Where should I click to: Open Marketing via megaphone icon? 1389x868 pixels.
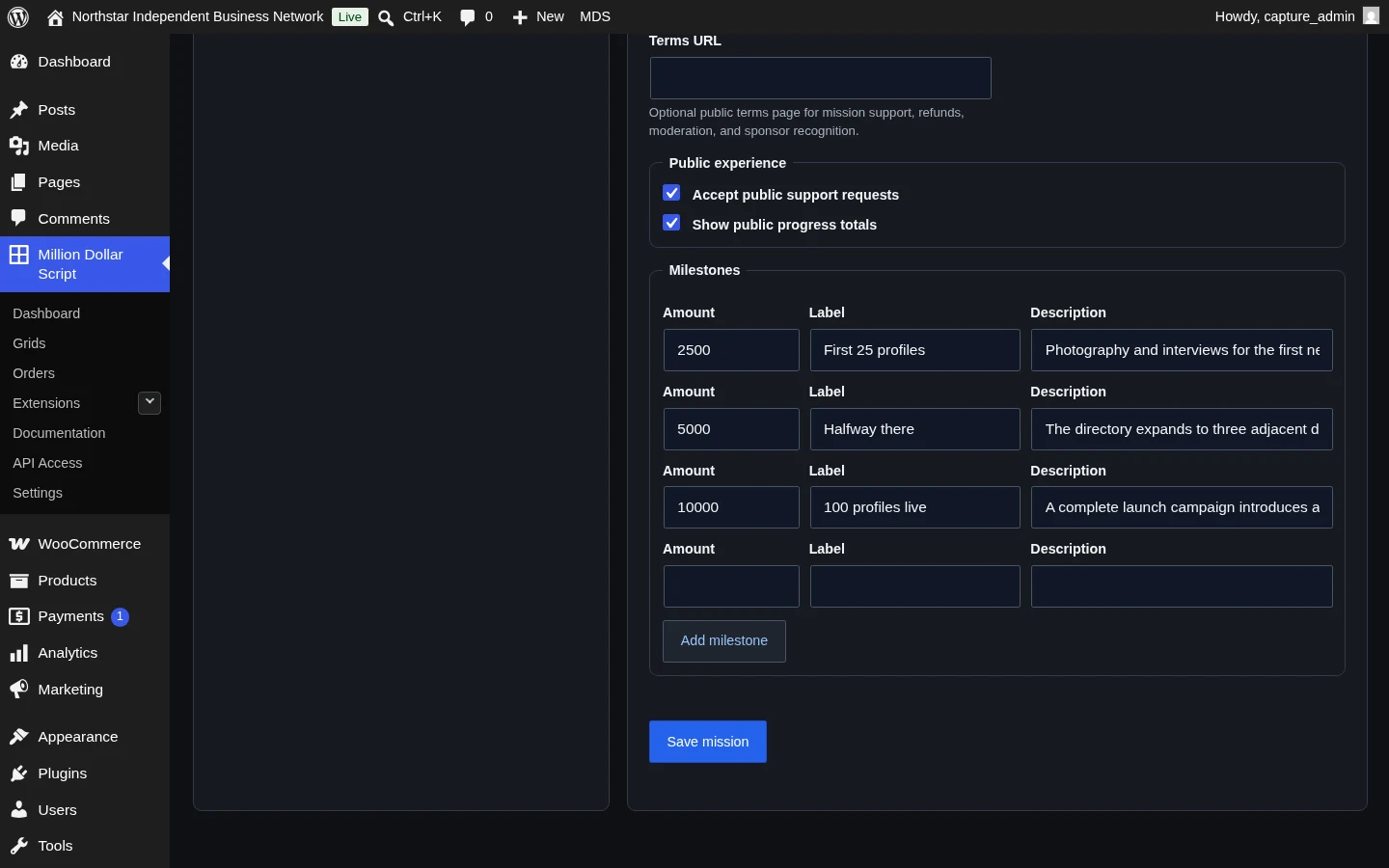(18, 690)
